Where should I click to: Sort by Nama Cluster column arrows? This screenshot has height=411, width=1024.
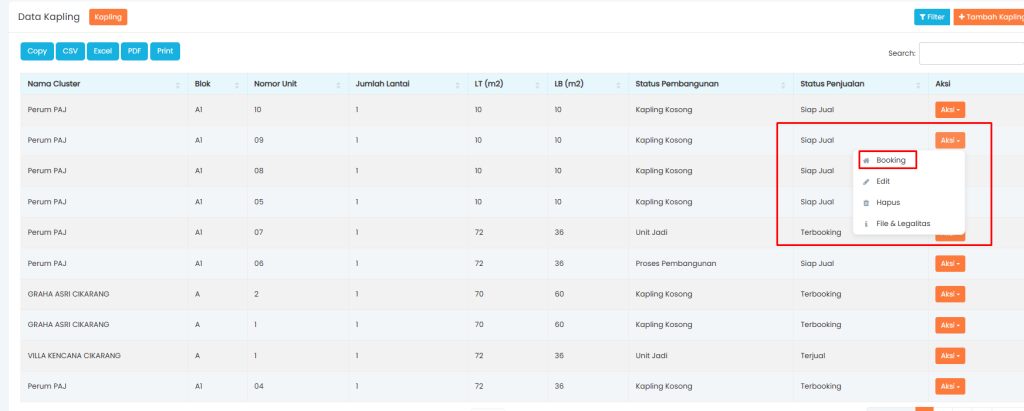[x=178, y=84]
